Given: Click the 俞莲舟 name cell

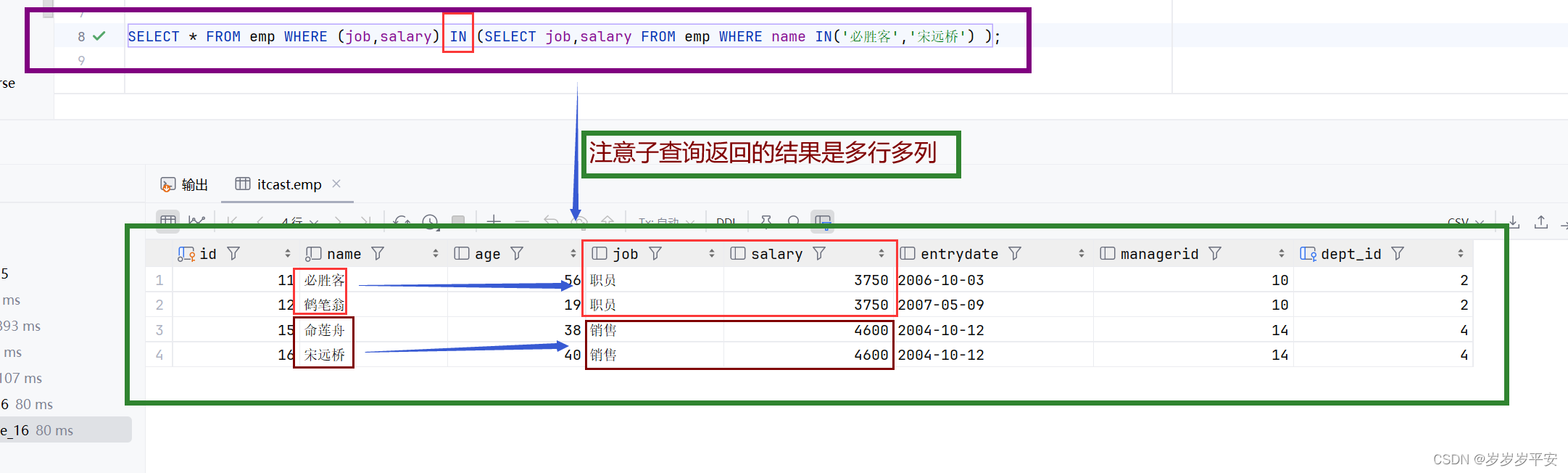Looking at the screenshot, I should click(x=324, y=330).
